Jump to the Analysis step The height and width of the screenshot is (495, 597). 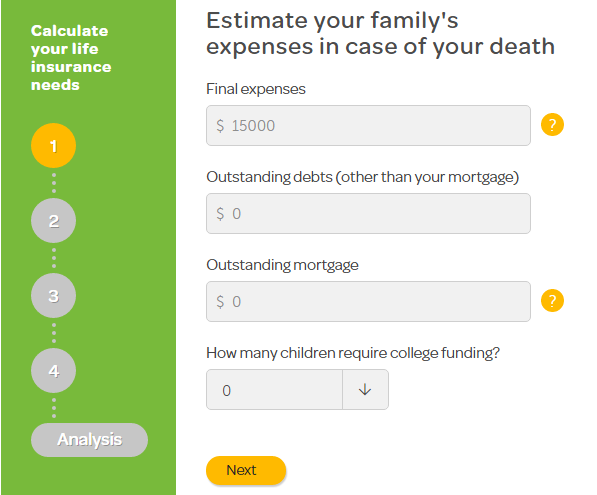click(x=89, y=440)
